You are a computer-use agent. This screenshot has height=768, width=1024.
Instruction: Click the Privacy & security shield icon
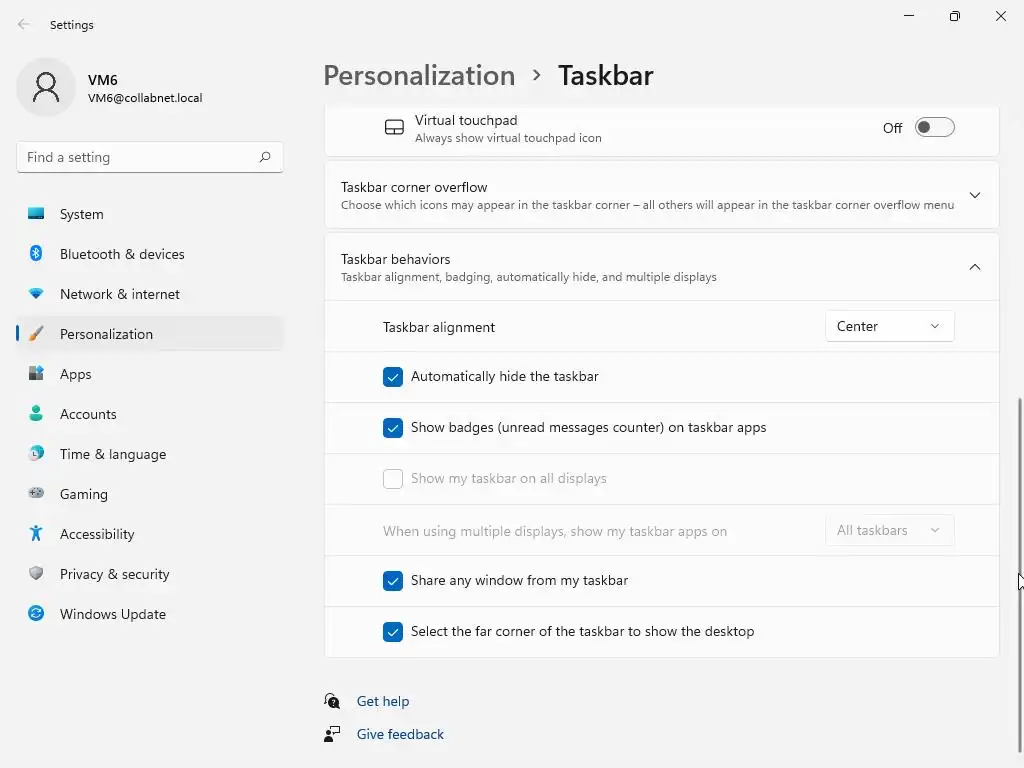(36, 574)
